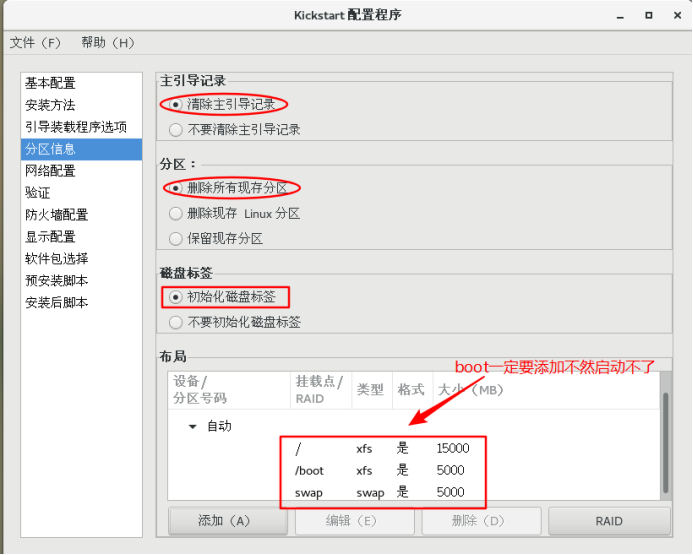Viewport: 693px width, 555px height.
Task: Click the 自动 tree row label
Action: coord(219,426)
